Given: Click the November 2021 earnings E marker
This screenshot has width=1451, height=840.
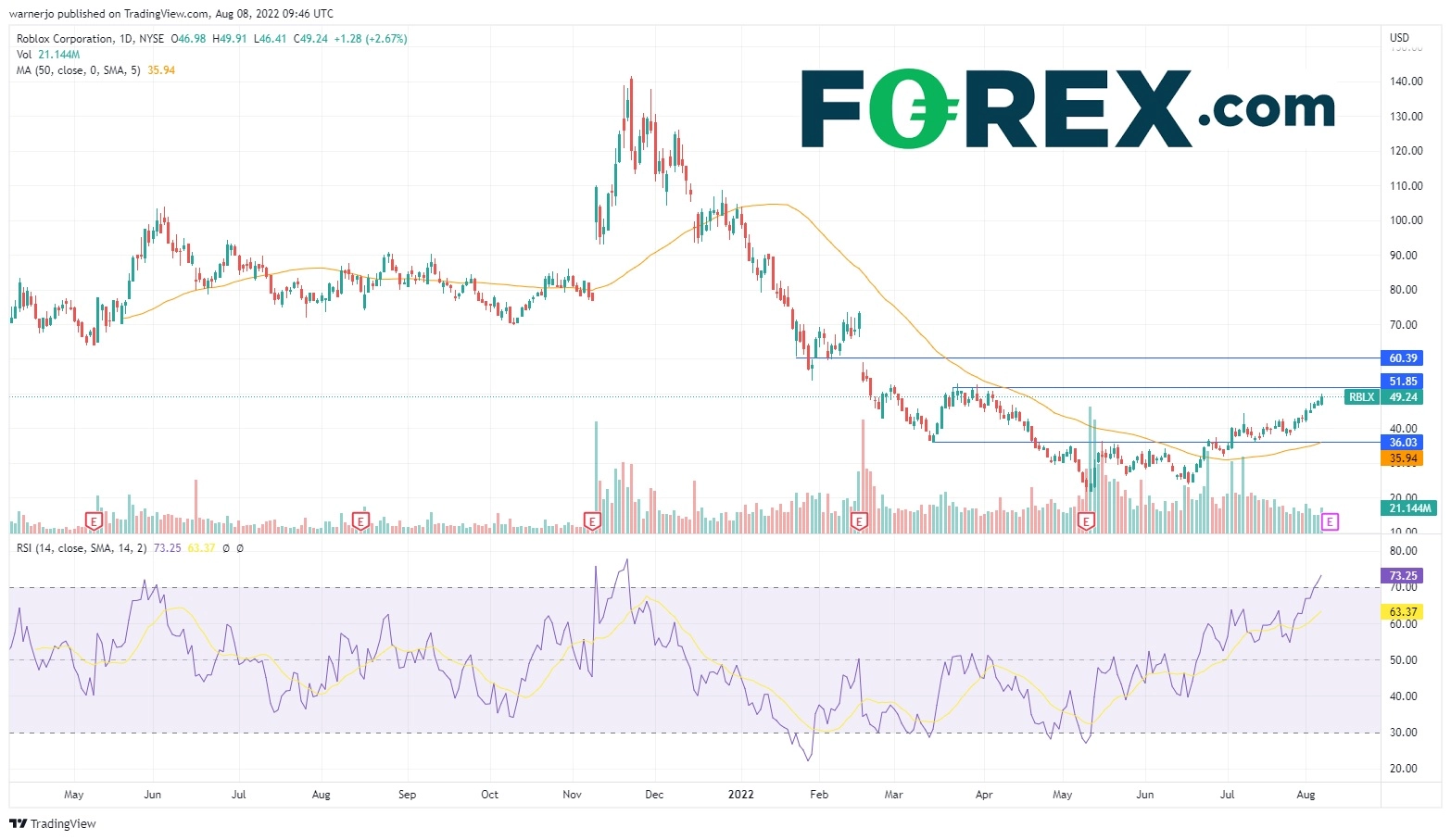Looking at the screenshot, I should tap(592, 521).
